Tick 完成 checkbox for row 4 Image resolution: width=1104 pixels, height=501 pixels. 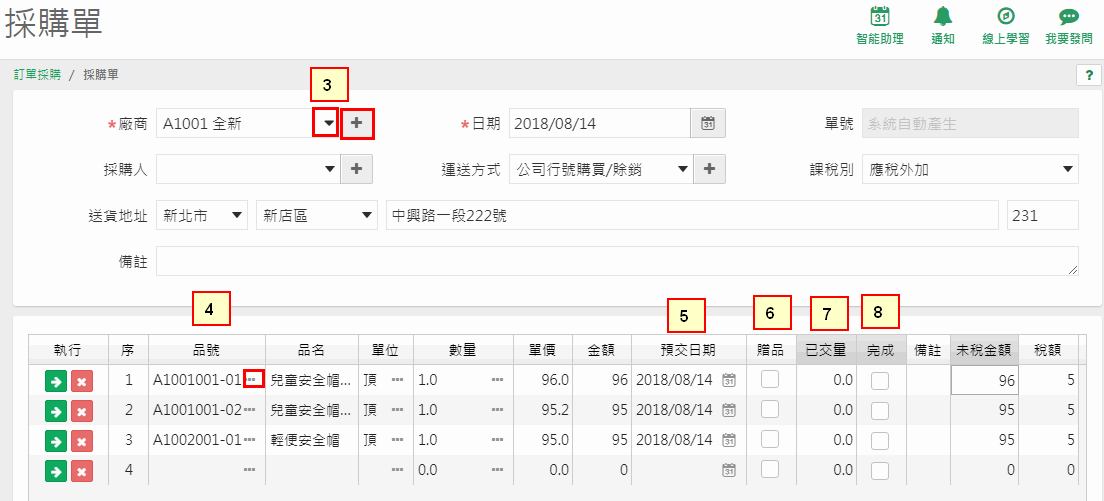point(879,470)
